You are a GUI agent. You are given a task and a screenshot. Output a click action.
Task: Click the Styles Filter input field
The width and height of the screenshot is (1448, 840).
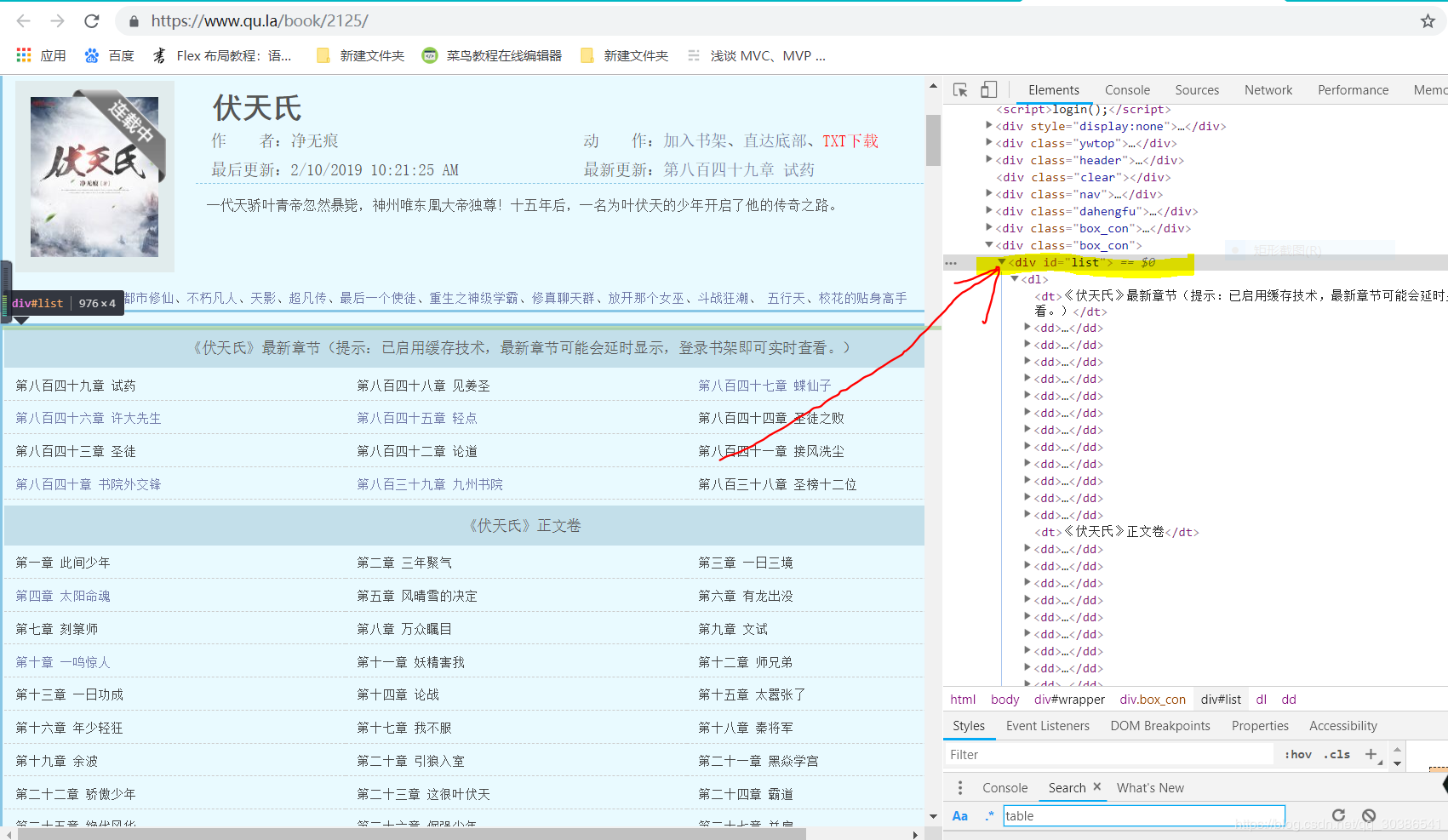tap(1108, 755)
